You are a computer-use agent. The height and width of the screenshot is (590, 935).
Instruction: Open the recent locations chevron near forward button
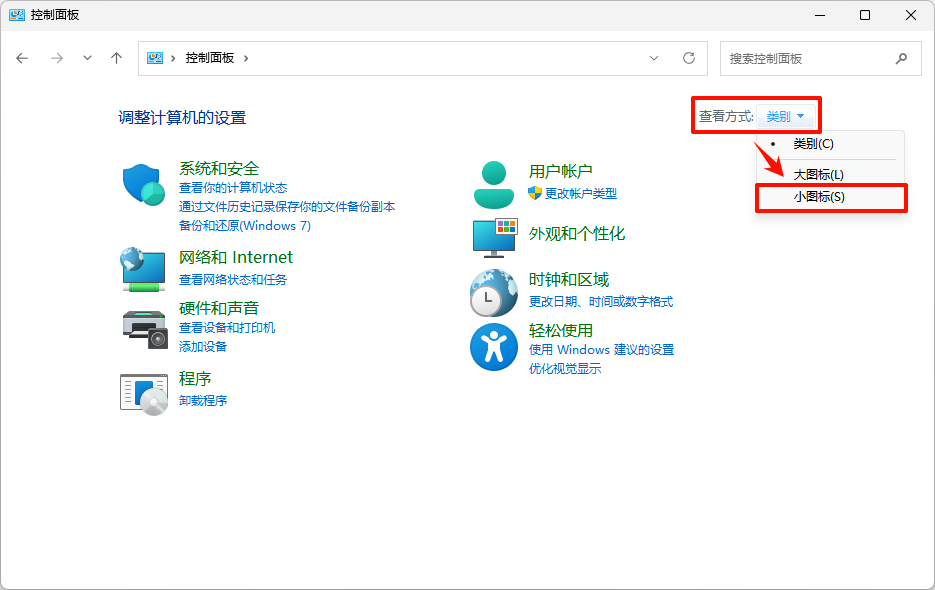point(86,58)
